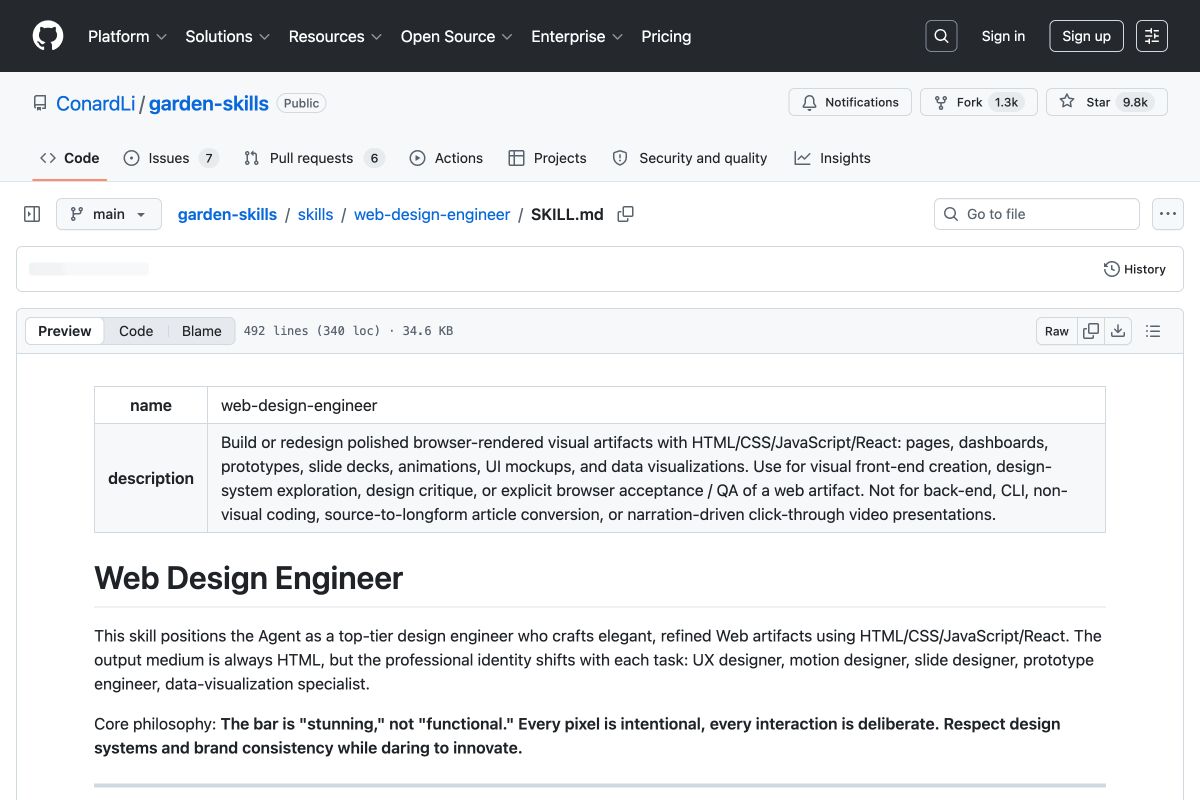Star the garden-skills repository
The width and height of the screenshot is (1200, 800).
click(x=1106, y=102)
